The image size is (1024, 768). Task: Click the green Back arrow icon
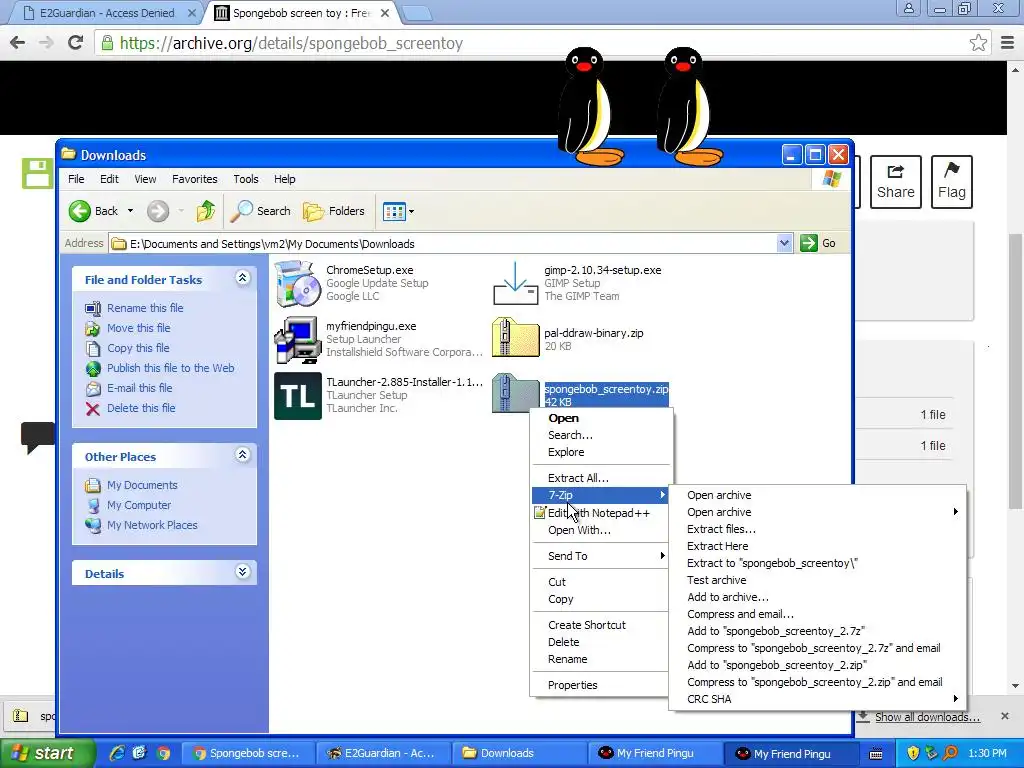(80, 211)
